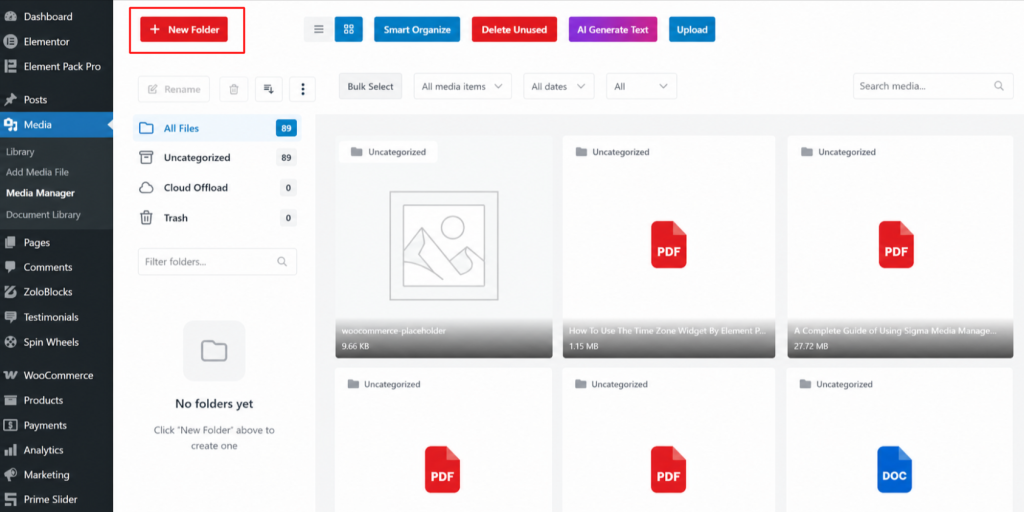Open the ZoloBlocks menu
Viewport: 1024px width, 512px height.
click(56, 293)
